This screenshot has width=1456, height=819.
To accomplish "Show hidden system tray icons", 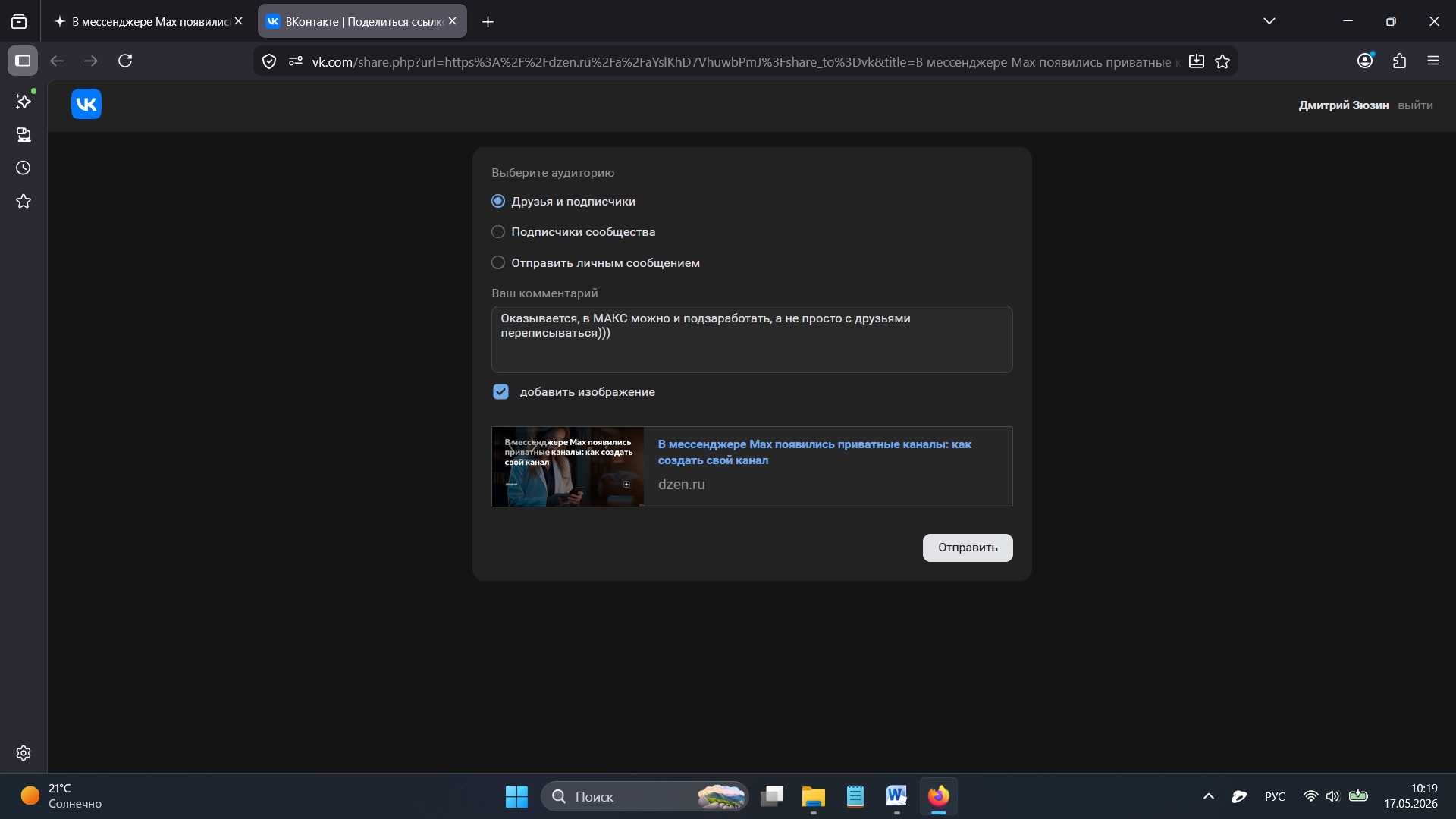I will click(1209, 796).
